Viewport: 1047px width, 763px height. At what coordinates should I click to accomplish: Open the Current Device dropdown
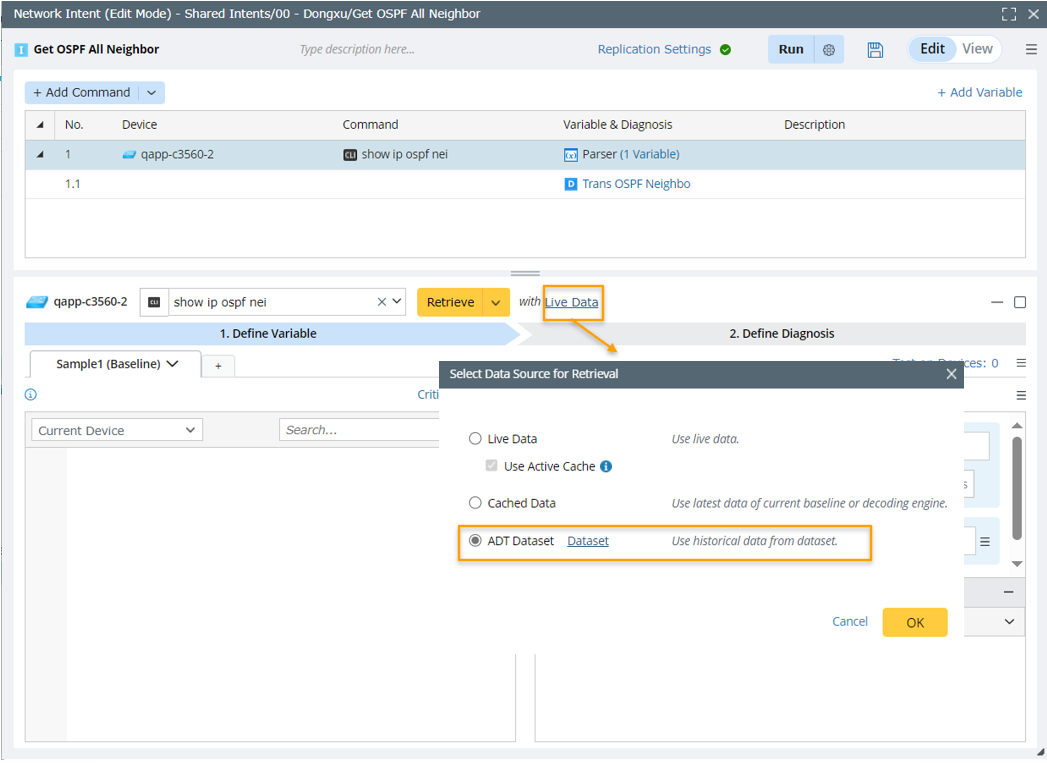pyautogui.click(x=116, y=431)
